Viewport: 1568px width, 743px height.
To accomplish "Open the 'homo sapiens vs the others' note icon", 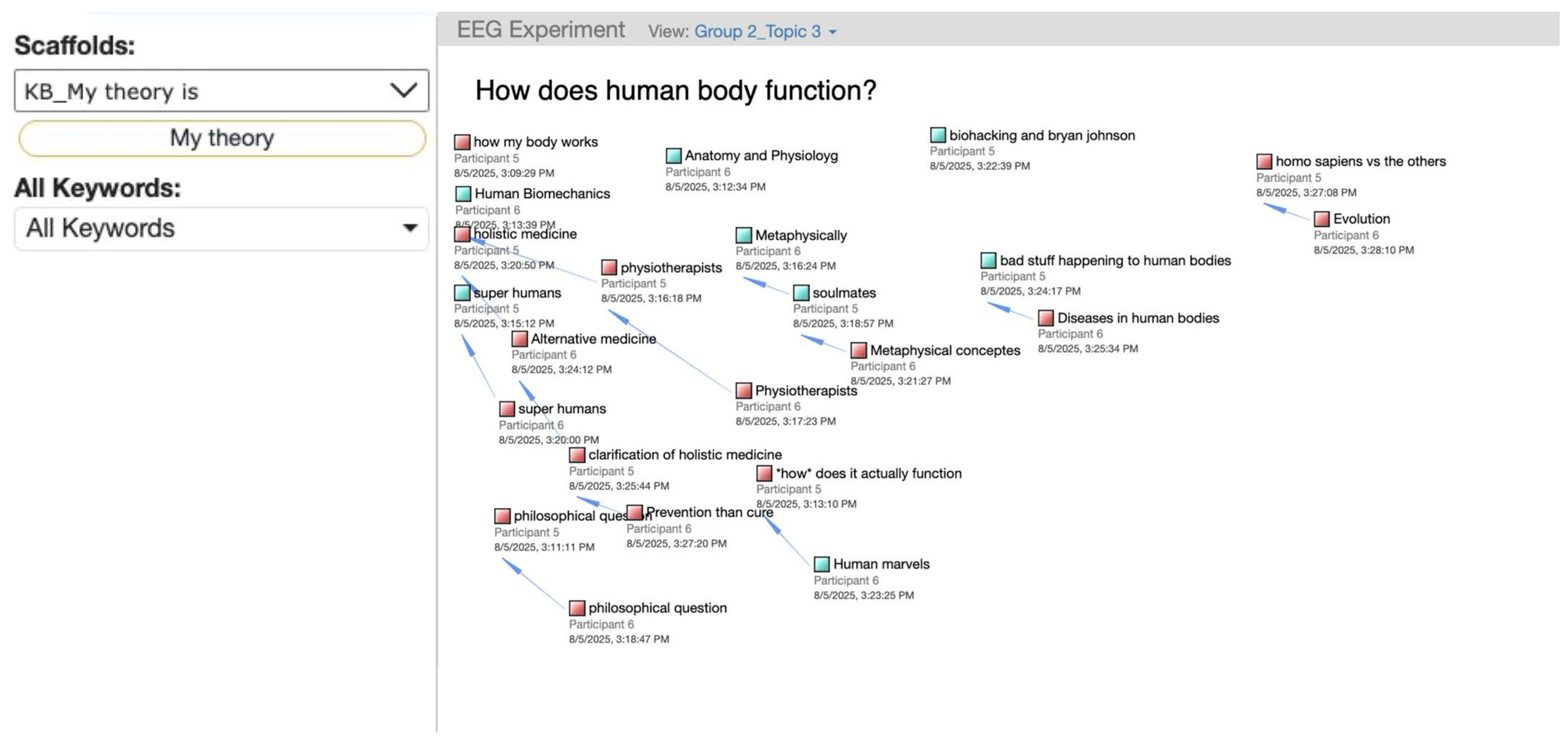I will (1264, 161).
